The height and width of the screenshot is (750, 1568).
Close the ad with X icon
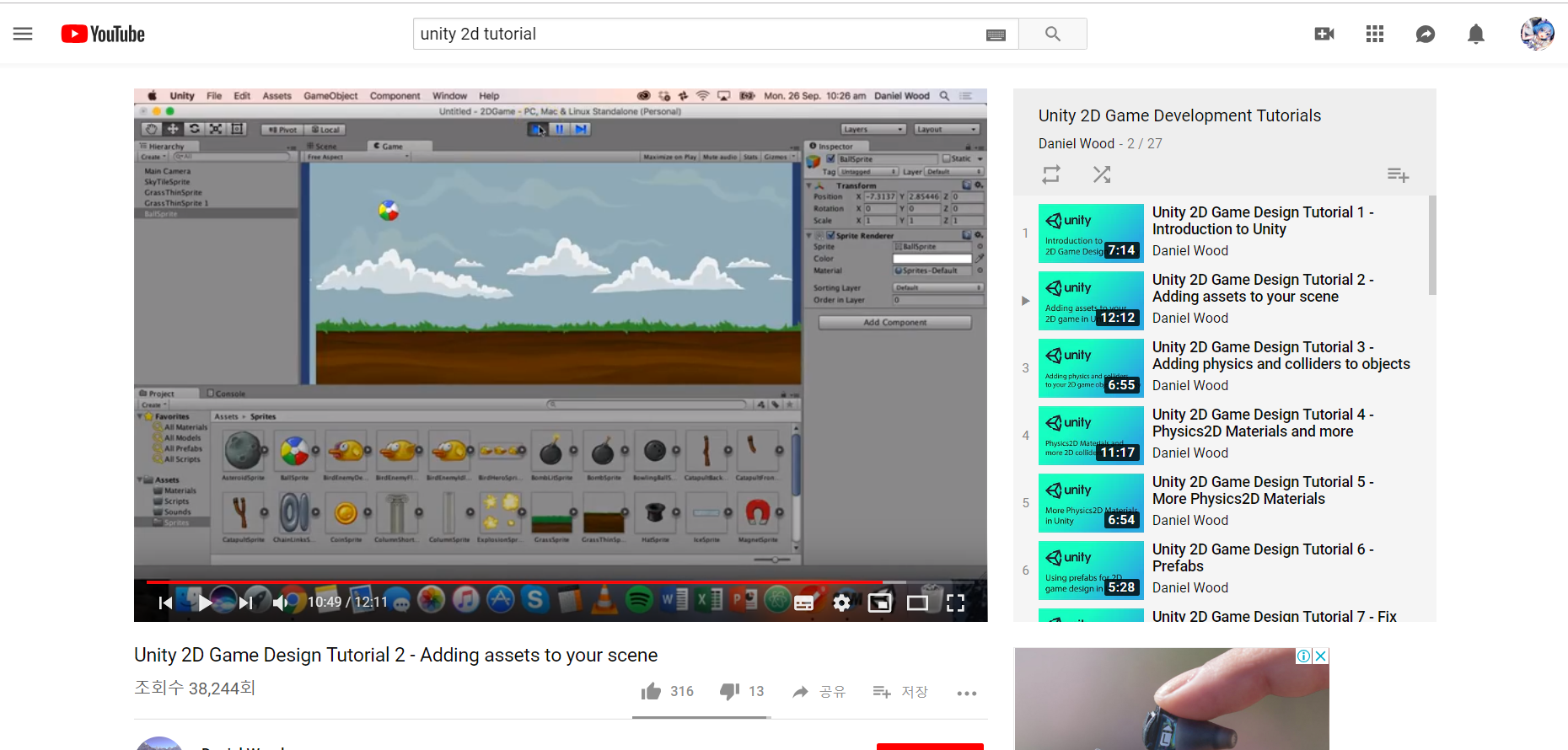click(1321, 656)
